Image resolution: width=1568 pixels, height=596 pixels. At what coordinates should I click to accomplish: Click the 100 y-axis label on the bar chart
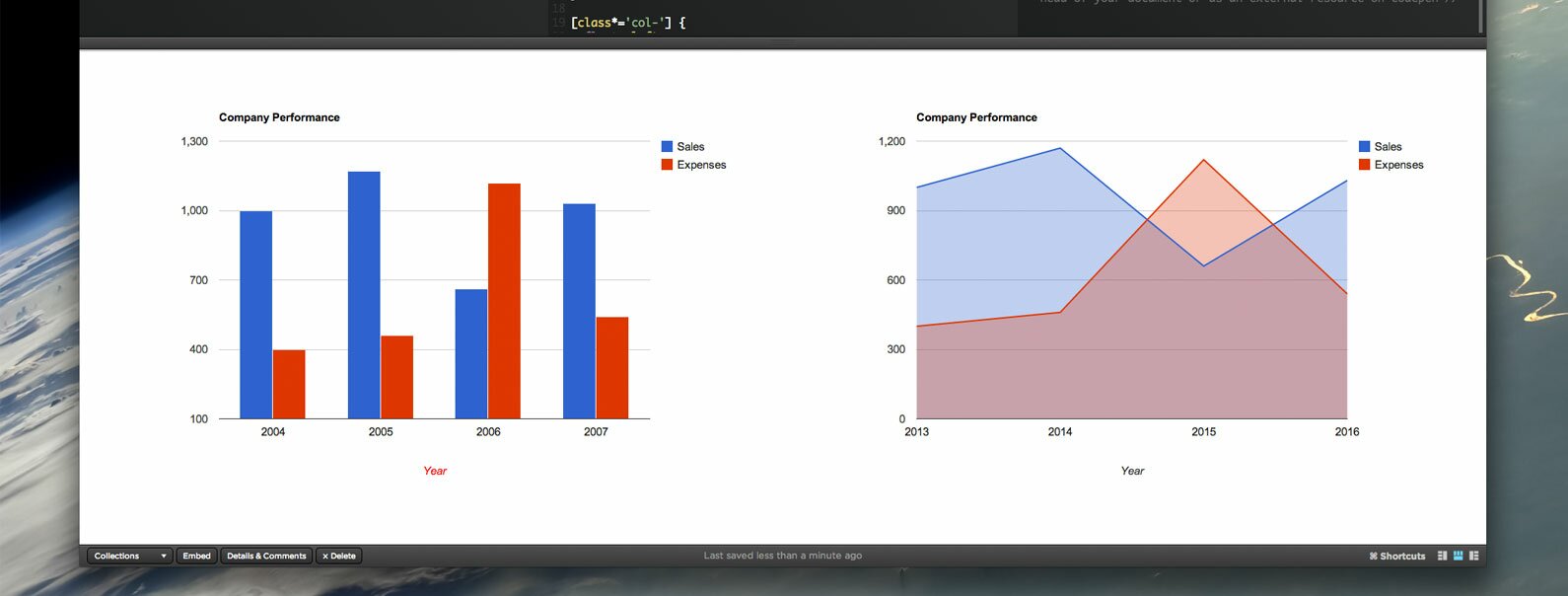198,419
